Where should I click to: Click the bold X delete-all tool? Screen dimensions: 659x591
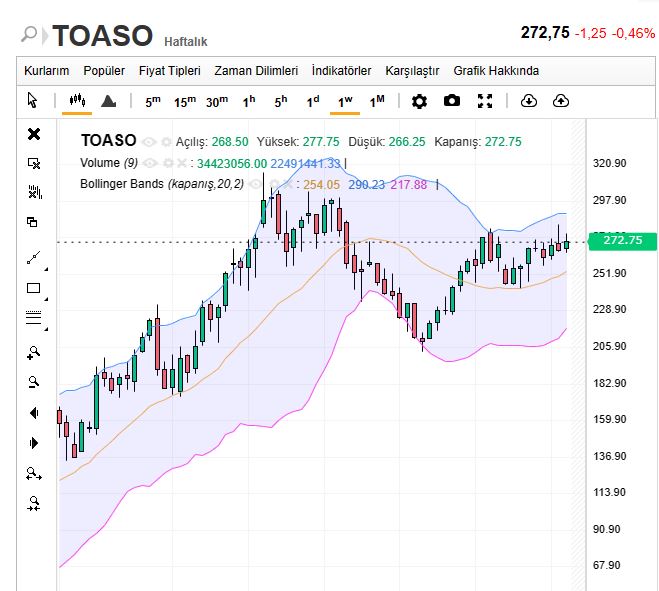(34, 134)
